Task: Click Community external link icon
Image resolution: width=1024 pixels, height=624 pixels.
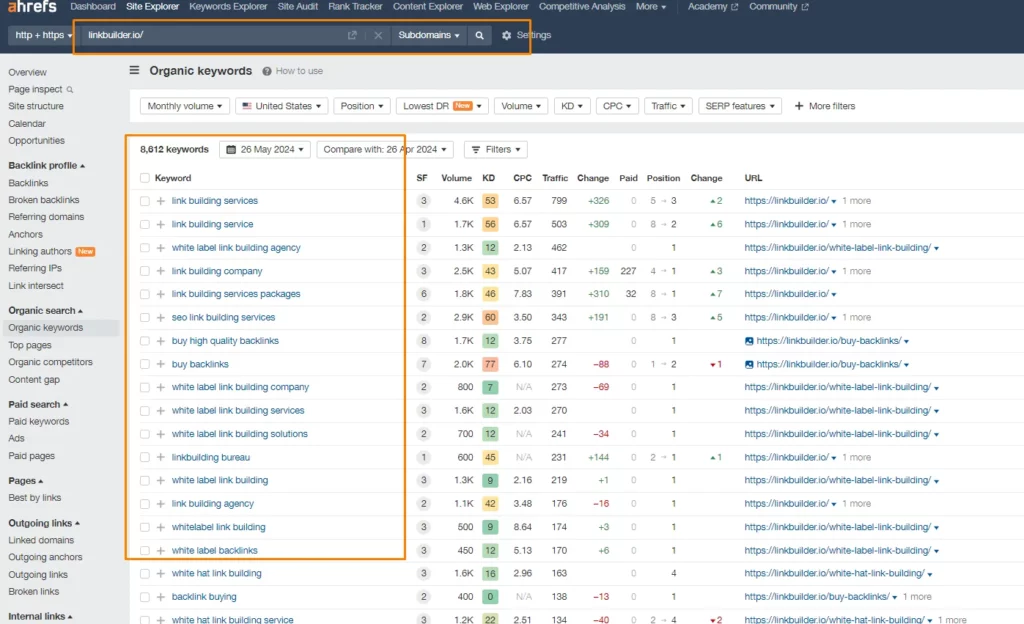Action: 805,7
